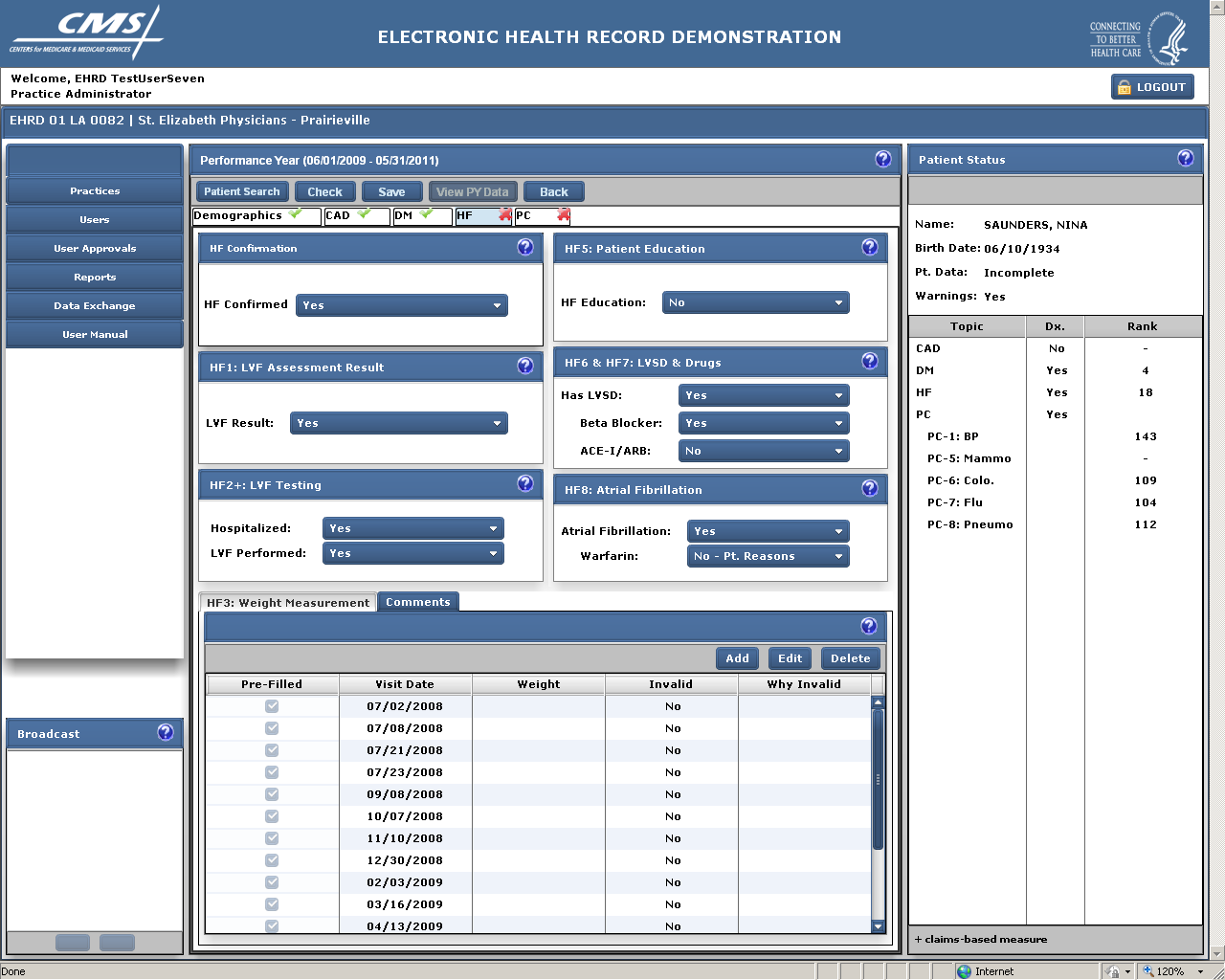Image resolution: width=1225 pixels, height=980 pixels.
Task: Click the help icon in HF Confirmation panel
Action: [x=525, y=248]
